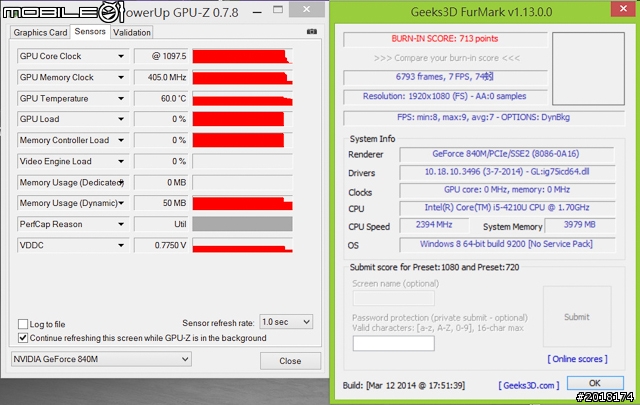Click the GPU Core Clock history graph

[x=242, y=56]
